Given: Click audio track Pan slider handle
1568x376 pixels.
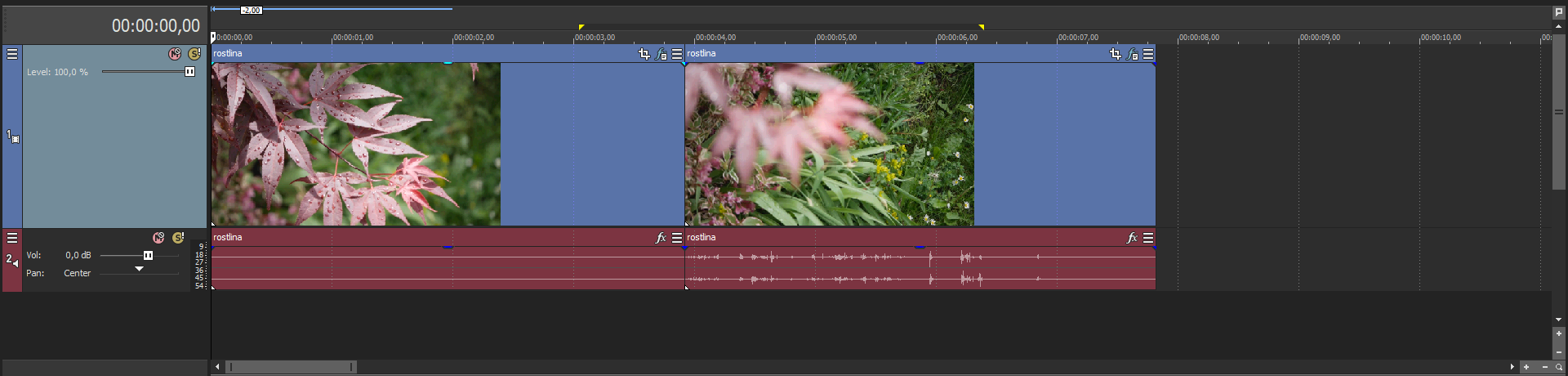Looking at the screenshot, I should click(x=139, y=269).
